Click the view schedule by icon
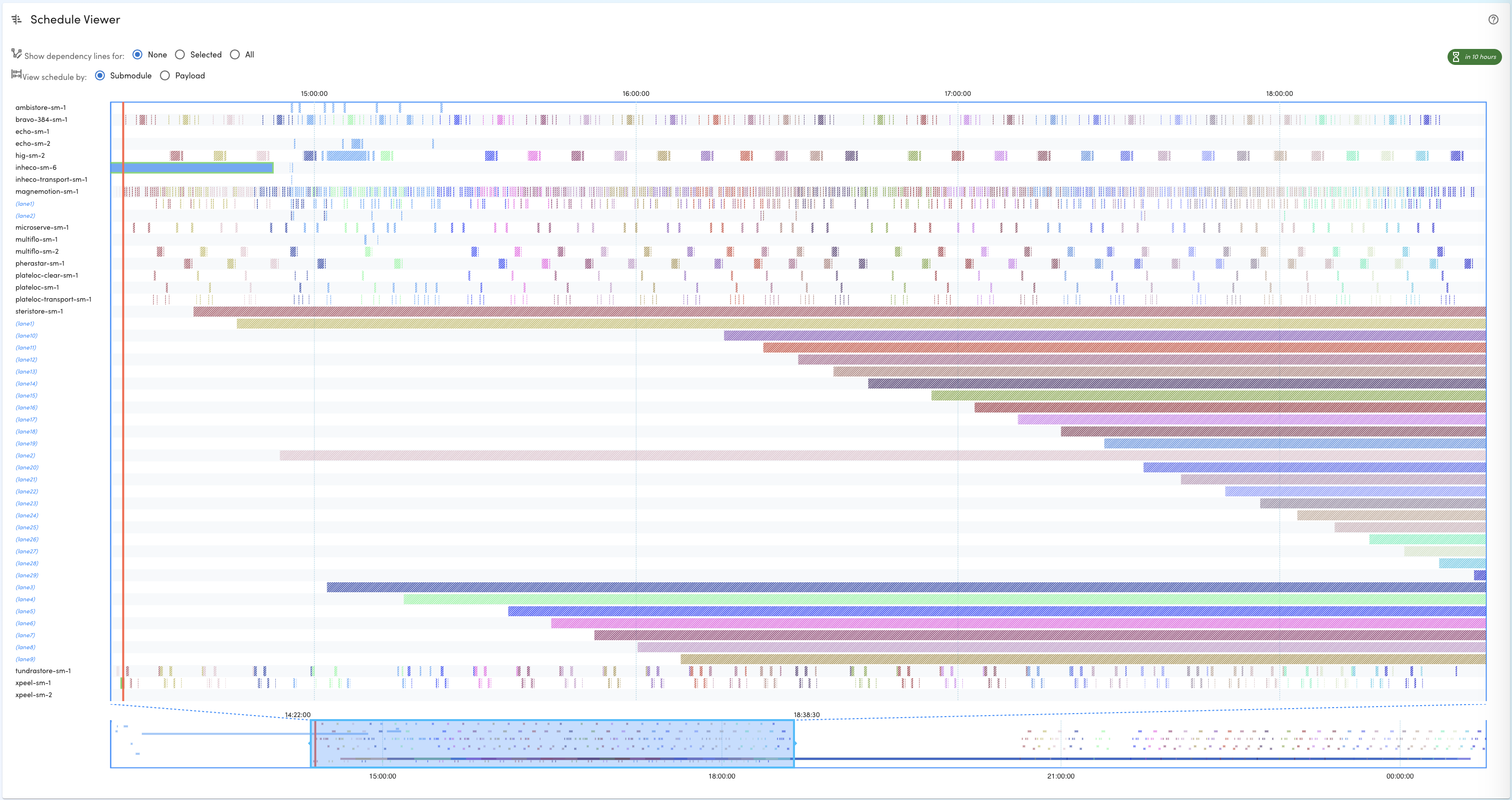Screen dimensions: 1512x800 [x=15, y=74]
